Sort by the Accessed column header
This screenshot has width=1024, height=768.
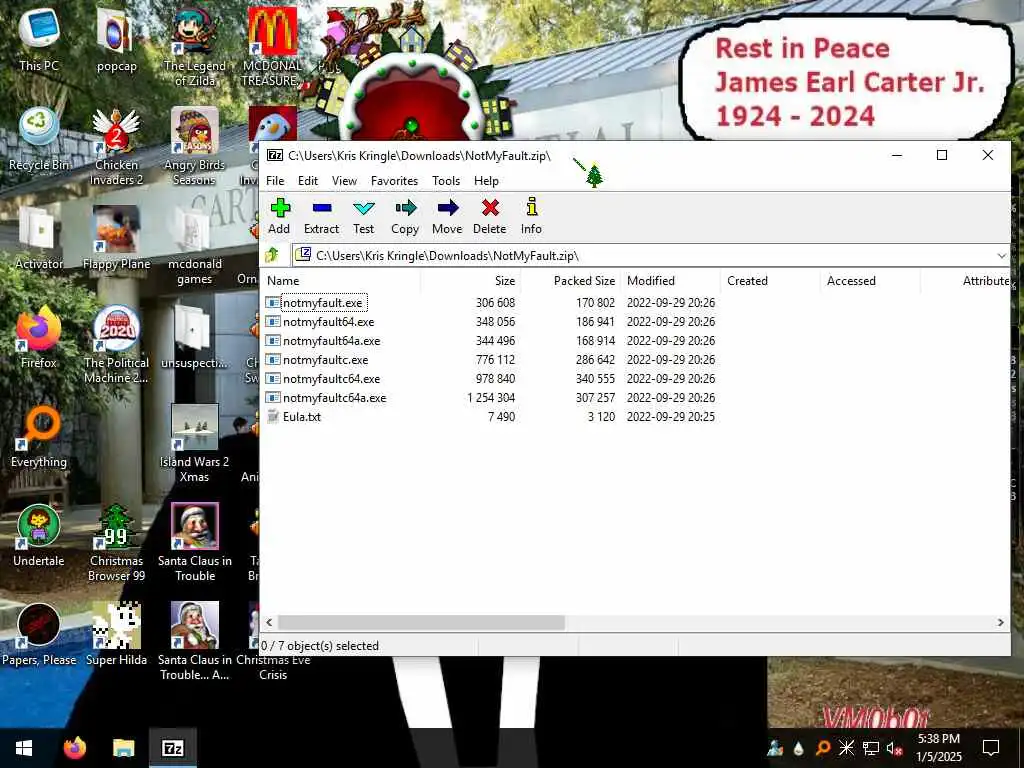pyautogui.click(x=871, y=281)
